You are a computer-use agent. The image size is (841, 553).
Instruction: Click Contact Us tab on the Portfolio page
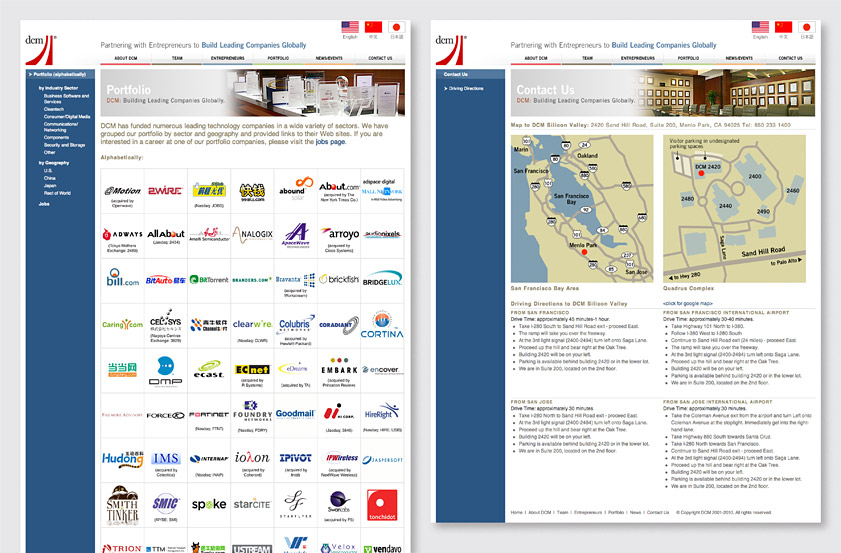[x=380, y=58]
